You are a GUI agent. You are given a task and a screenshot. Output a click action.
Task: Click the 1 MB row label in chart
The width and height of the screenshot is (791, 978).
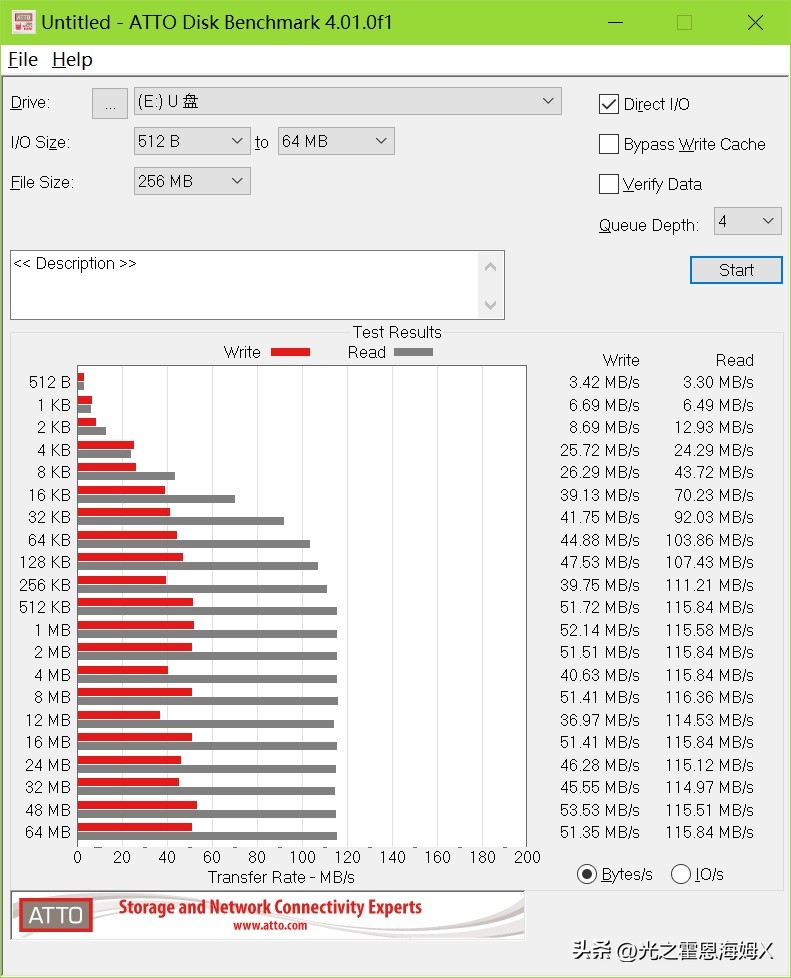tap(52, 630)
